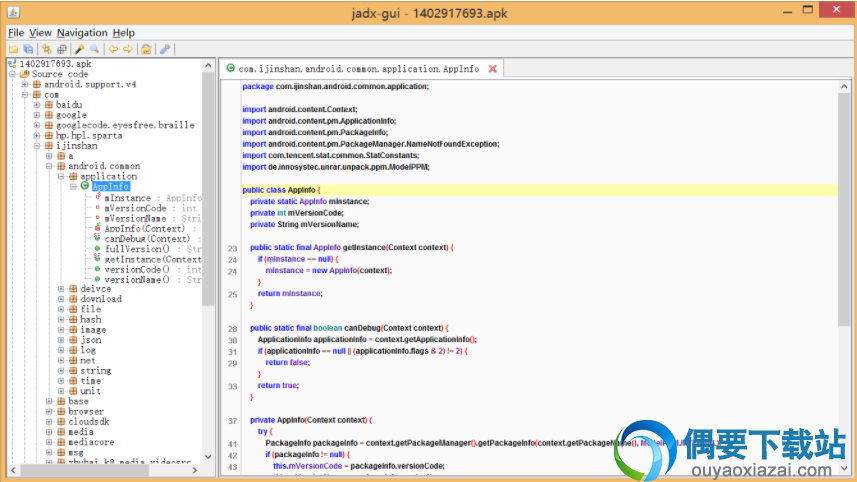Screen dimensions: 857x482
Task: Open text search via the wand icon
Action: point(80,49)
